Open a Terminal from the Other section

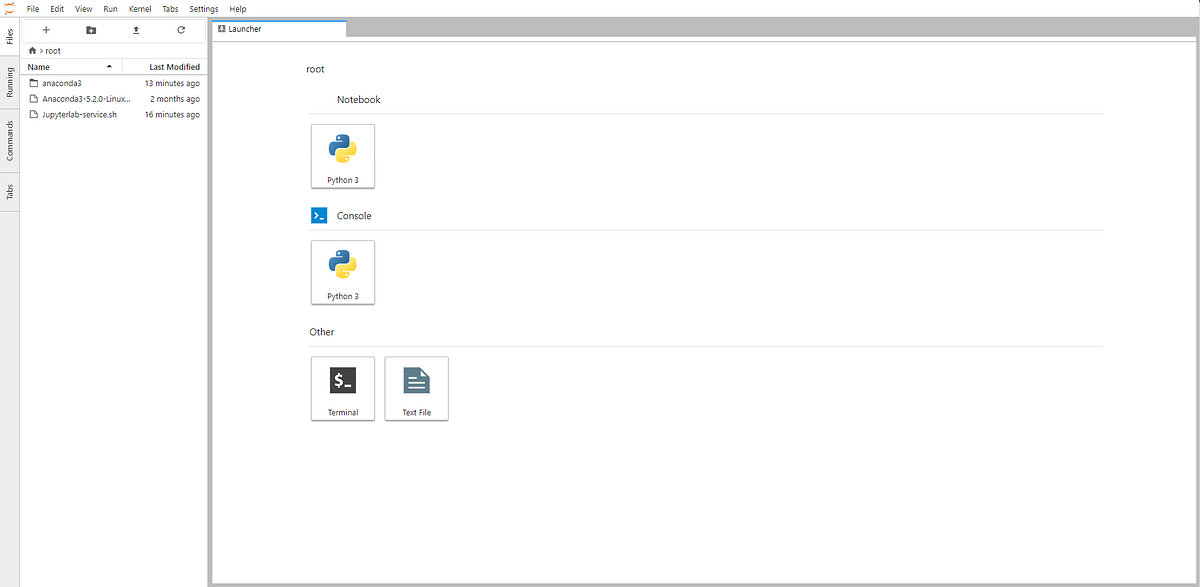coord(343,388)
